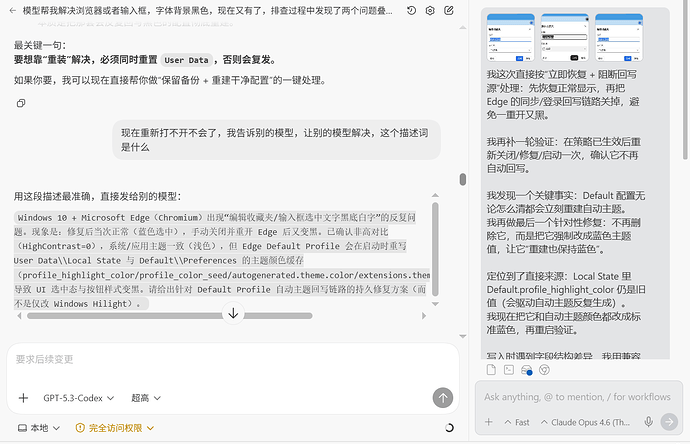Screen dimensions: 690x444
Task: Start new chat with compose icon
Action: point(448,11)
